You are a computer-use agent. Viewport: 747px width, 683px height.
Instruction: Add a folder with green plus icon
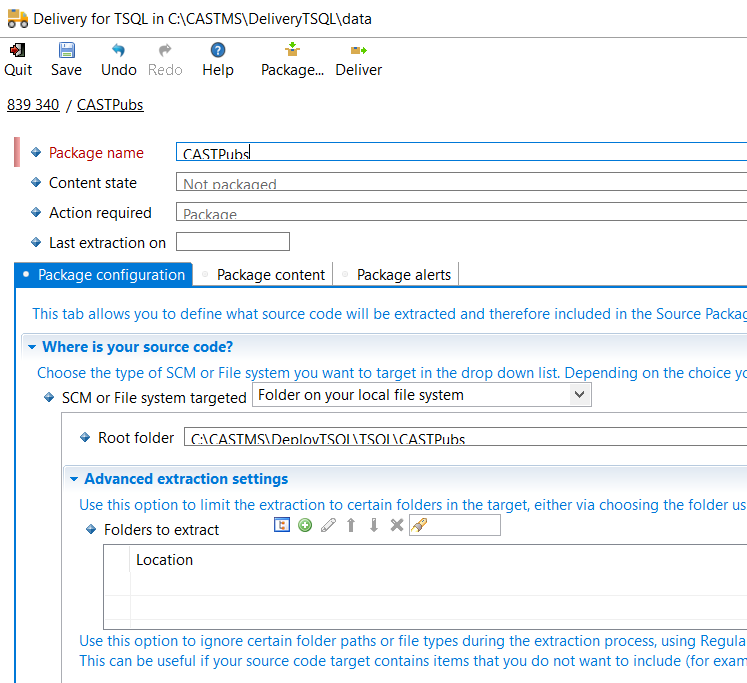pos(305,525)
